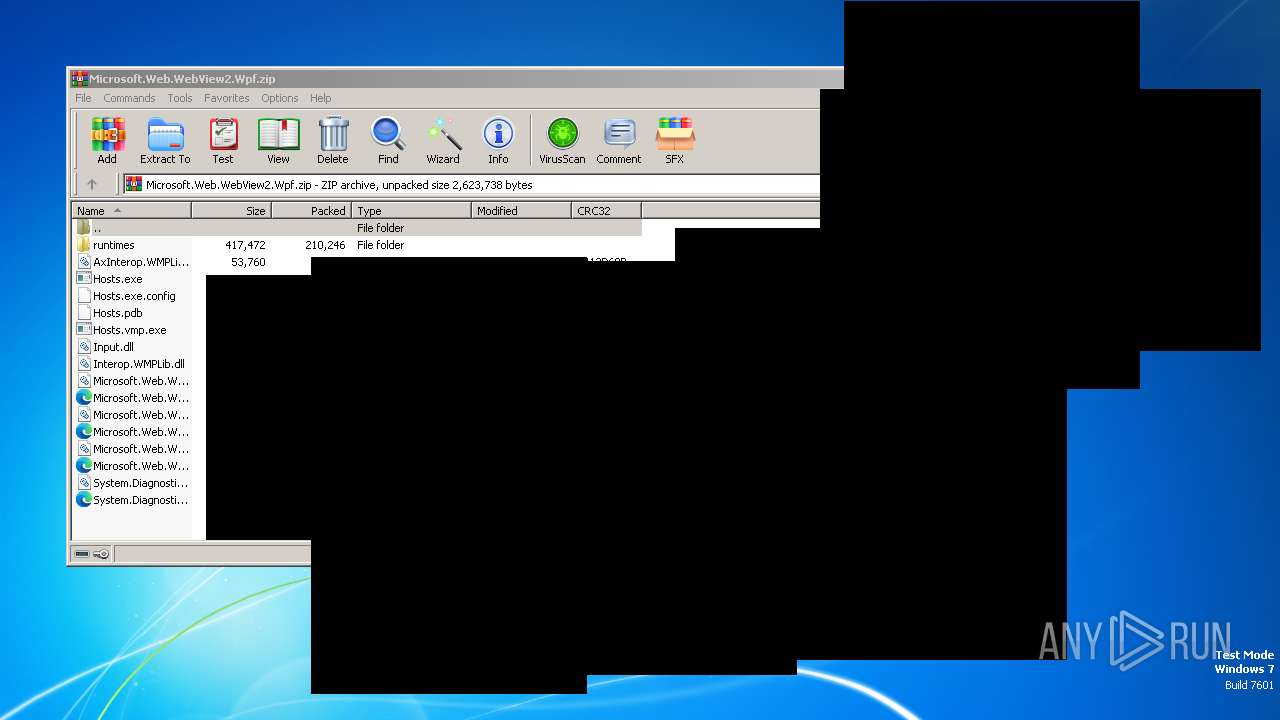
Task: Click the Input.dll file icon
Action: point(84,347)
